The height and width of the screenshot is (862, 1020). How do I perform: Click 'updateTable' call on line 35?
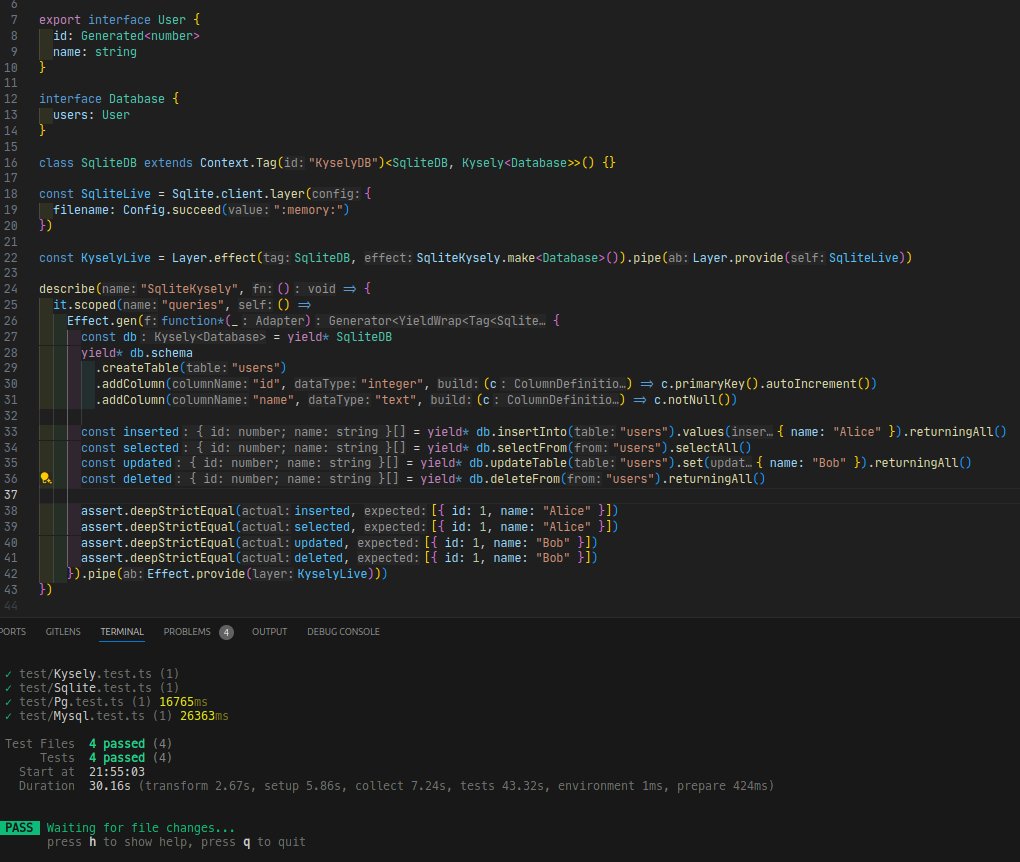pyautogui.click(x=526, y=463)
